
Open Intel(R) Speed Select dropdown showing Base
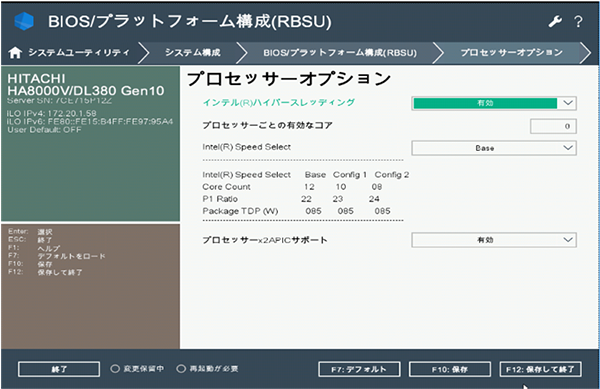[494, 148]
